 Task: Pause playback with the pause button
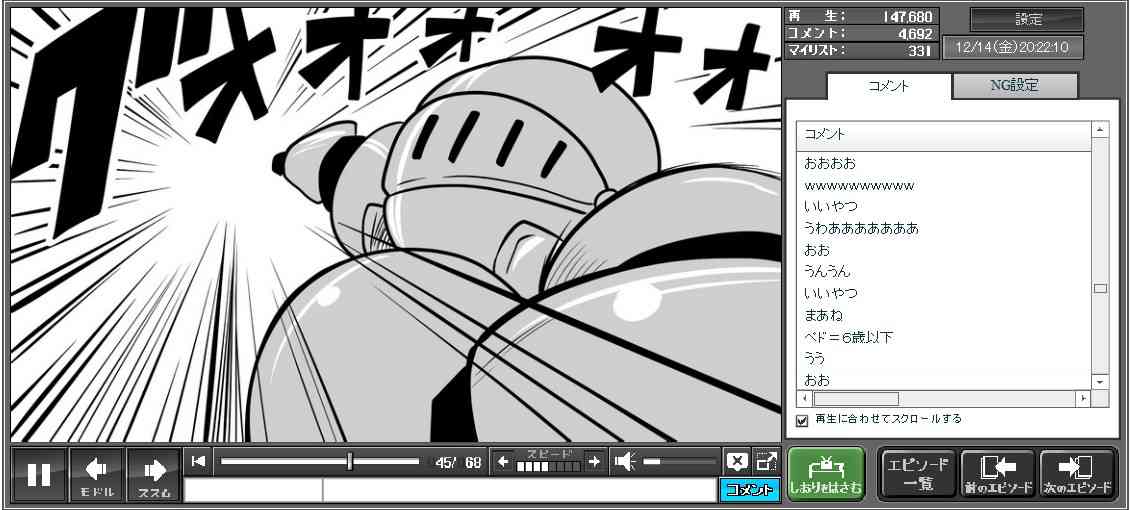(39, 474)
